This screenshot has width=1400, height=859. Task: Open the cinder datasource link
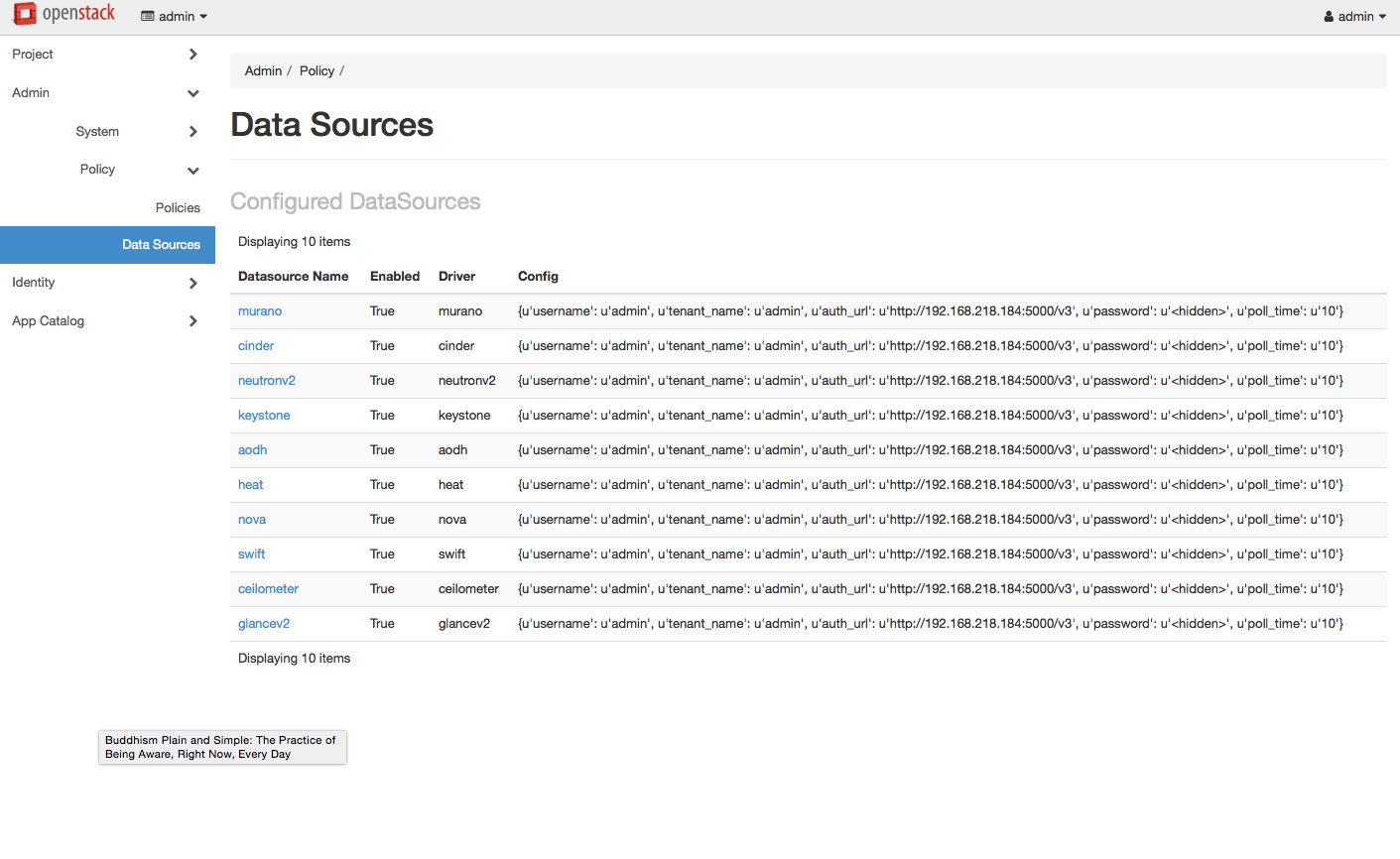coord(256,346)
